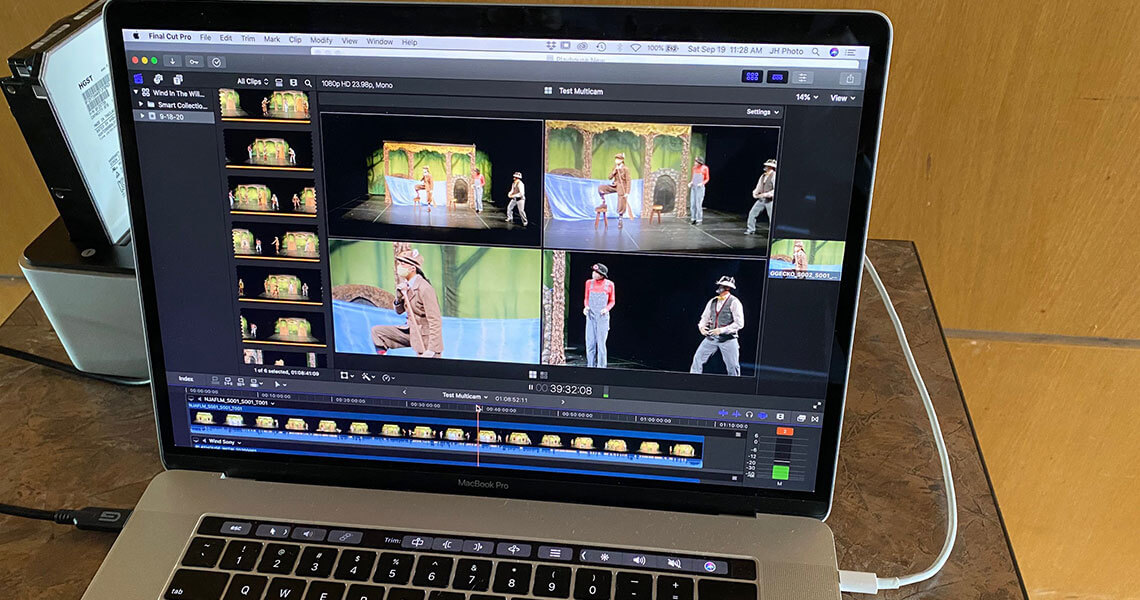Open the Edit menu
Screen dimensions: 1140x600
click(x=226, y=38)
